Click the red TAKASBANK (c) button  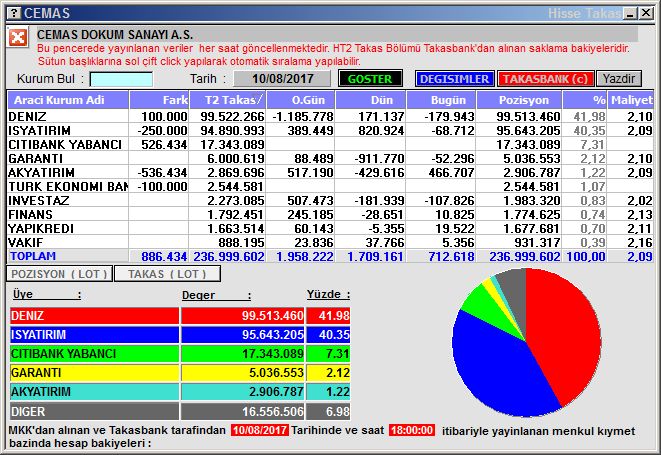click(545, 79)
